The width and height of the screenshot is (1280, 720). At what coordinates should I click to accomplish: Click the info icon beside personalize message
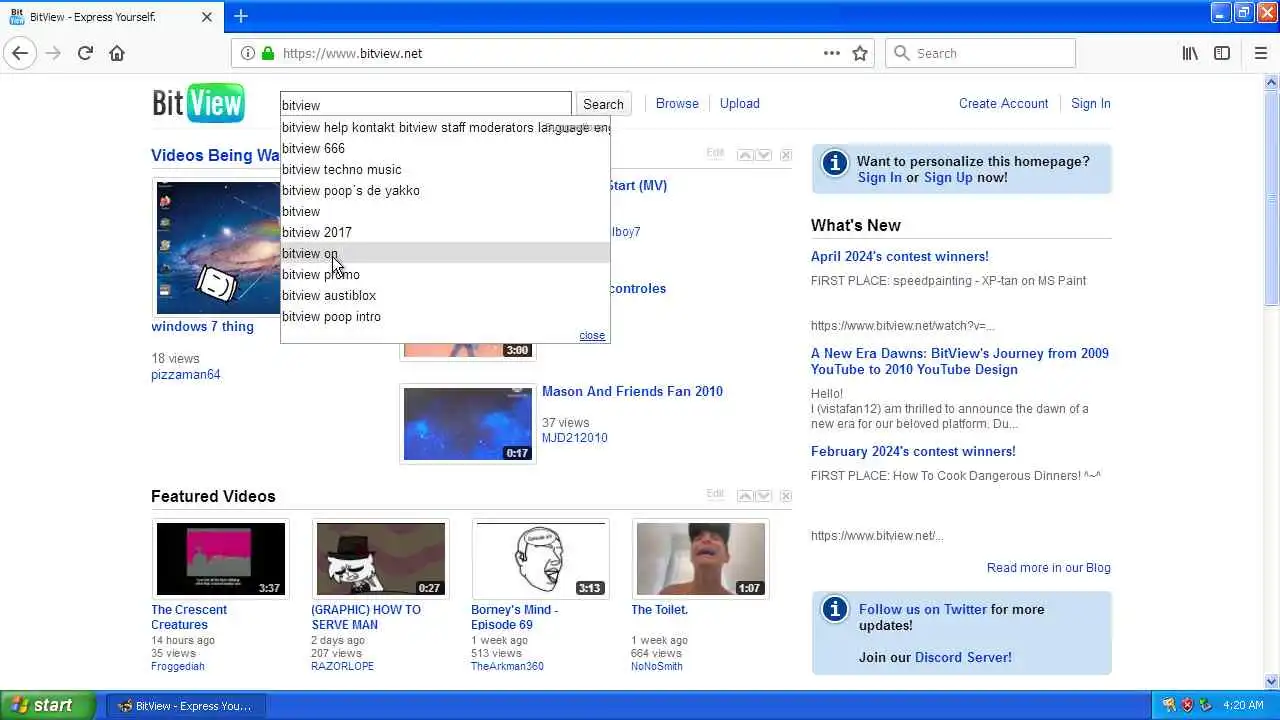tap(835, 163)
